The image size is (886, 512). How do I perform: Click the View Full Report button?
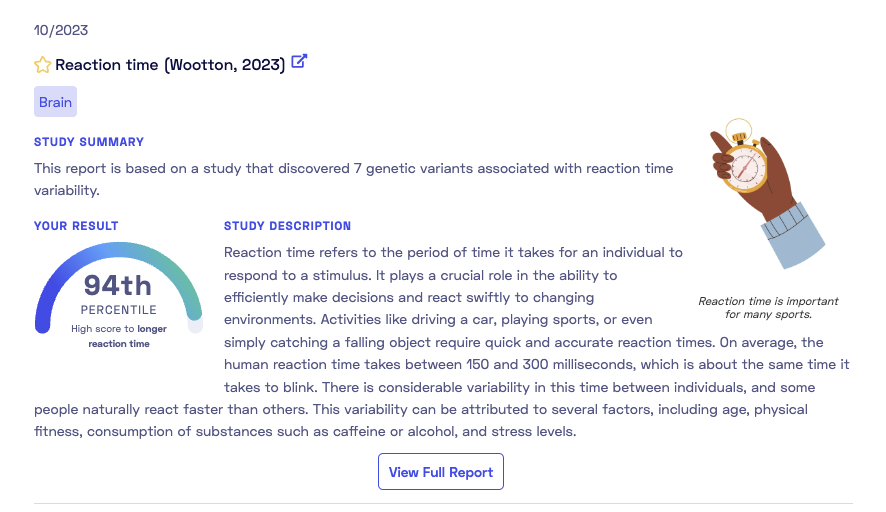pyautogui.click(x=440, y=472)
